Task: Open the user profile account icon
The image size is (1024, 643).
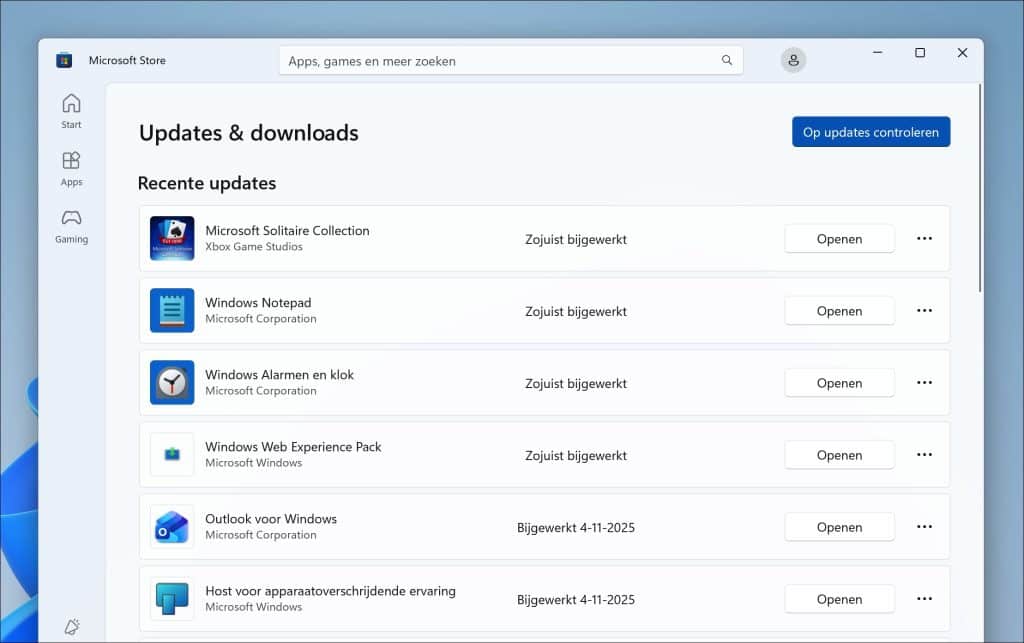Action: (793, 60)
